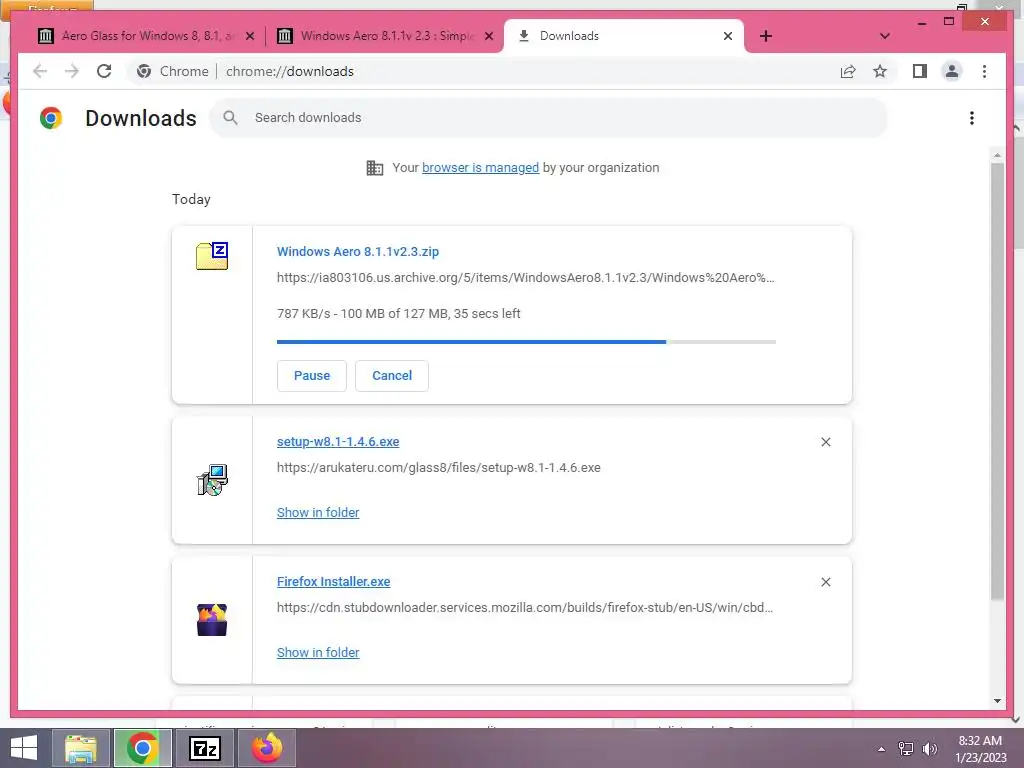Screen dimensions: 1024x768
Task: Click the Today date heading
Action: [x=191, y=199]
